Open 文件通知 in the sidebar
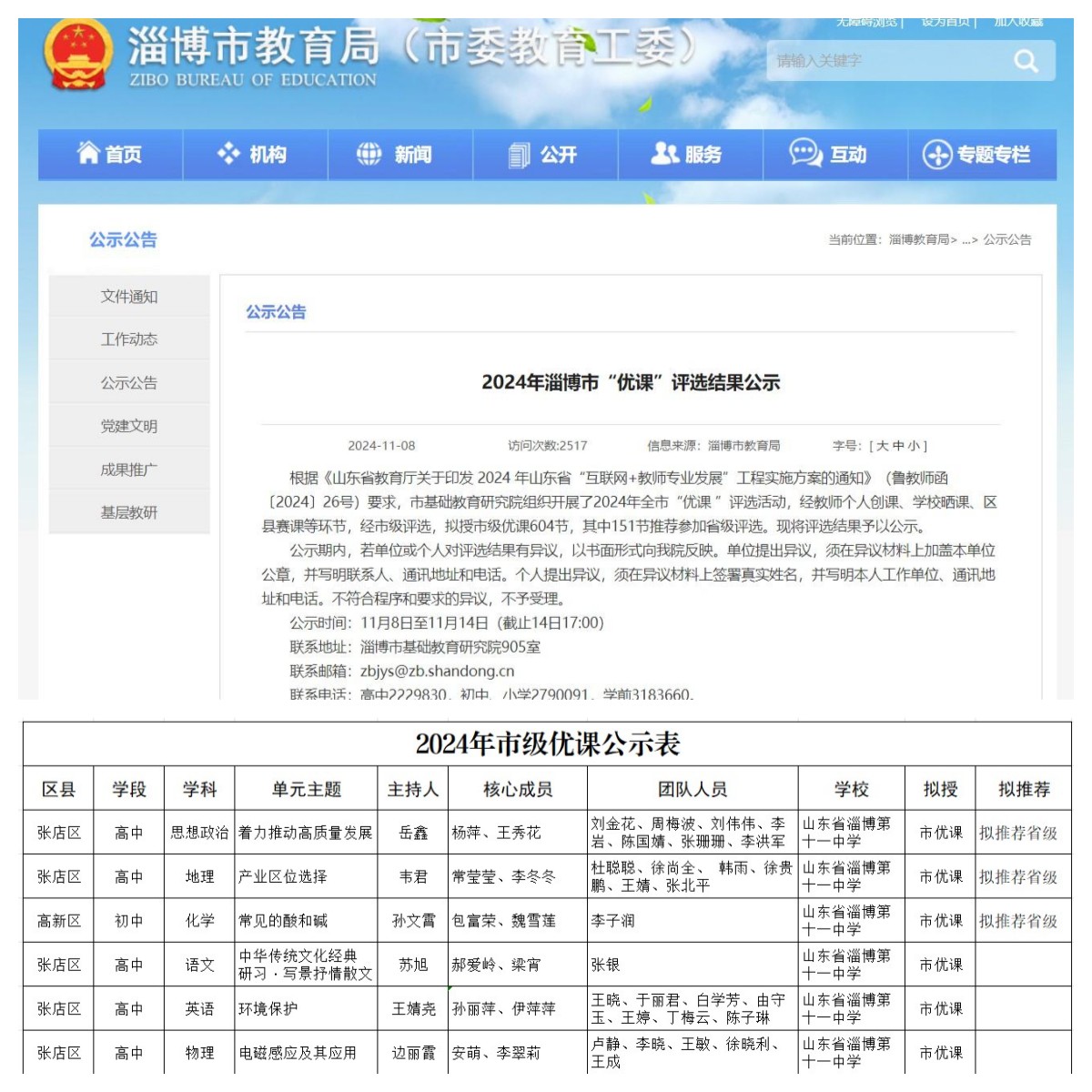This screenshot has width=1092, height=1092. [x=129, y=297]
